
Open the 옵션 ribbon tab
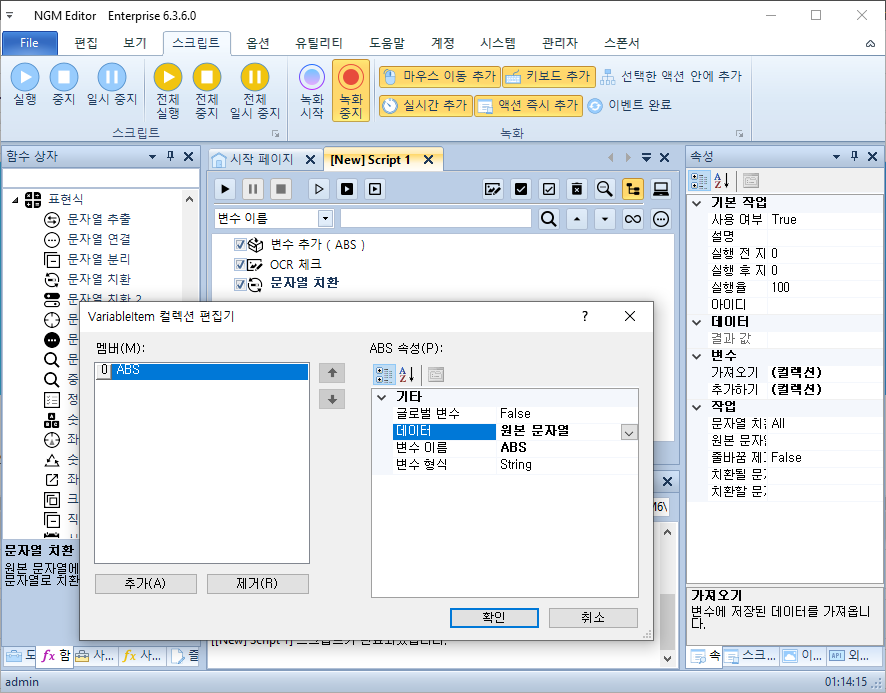(258, 43)
